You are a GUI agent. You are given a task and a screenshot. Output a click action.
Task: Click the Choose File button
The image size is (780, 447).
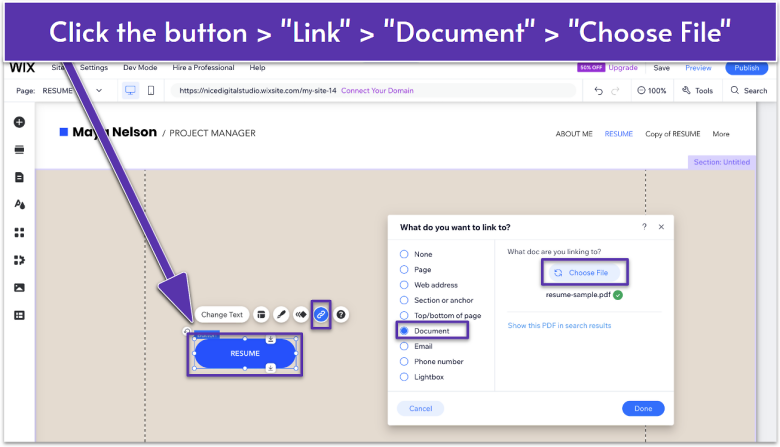pyautogui.click(x=585, y=272)
